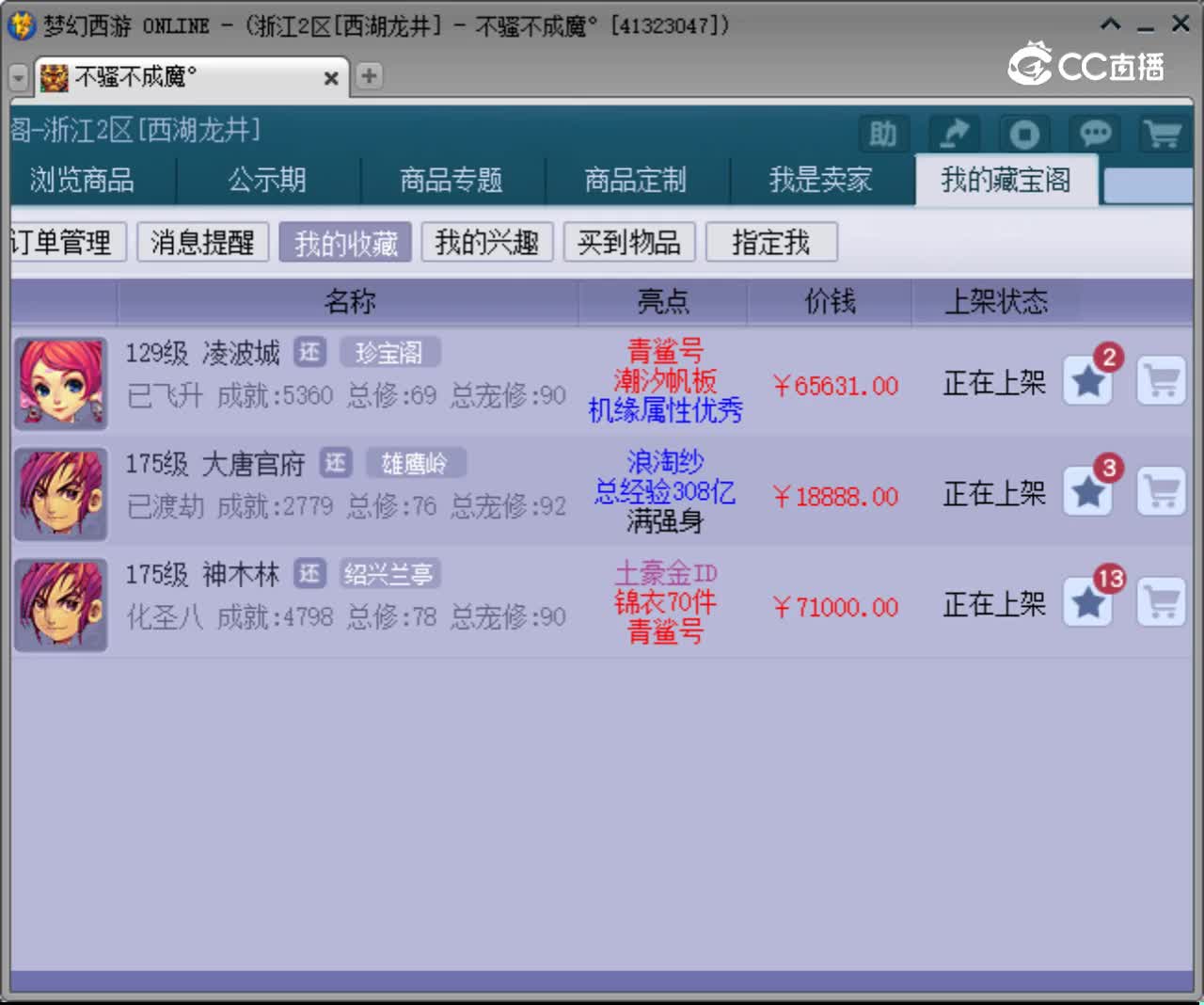
Task: Click the share arrow icon in header
Action: click(954, 134)
